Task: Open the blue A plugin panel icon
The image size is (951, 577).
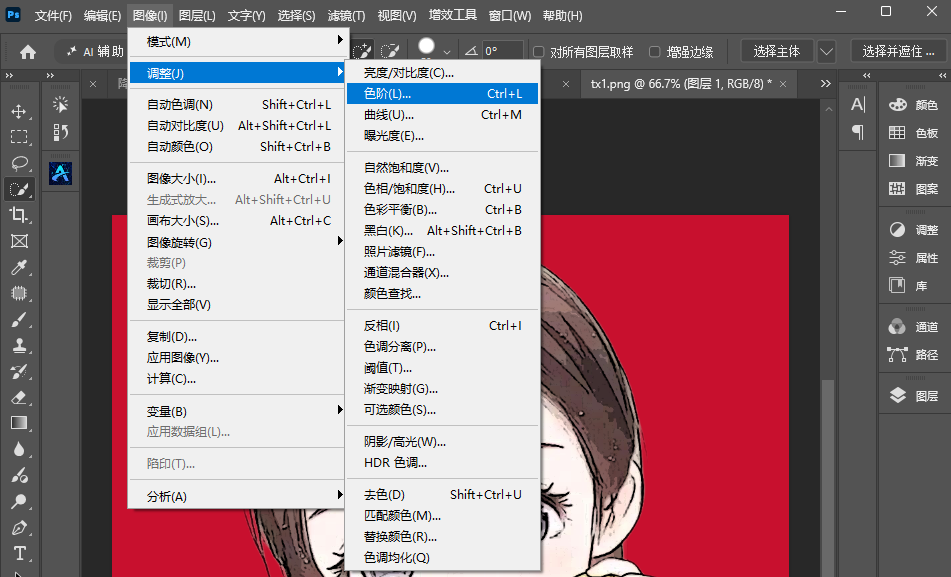Action: click(60, 174)
